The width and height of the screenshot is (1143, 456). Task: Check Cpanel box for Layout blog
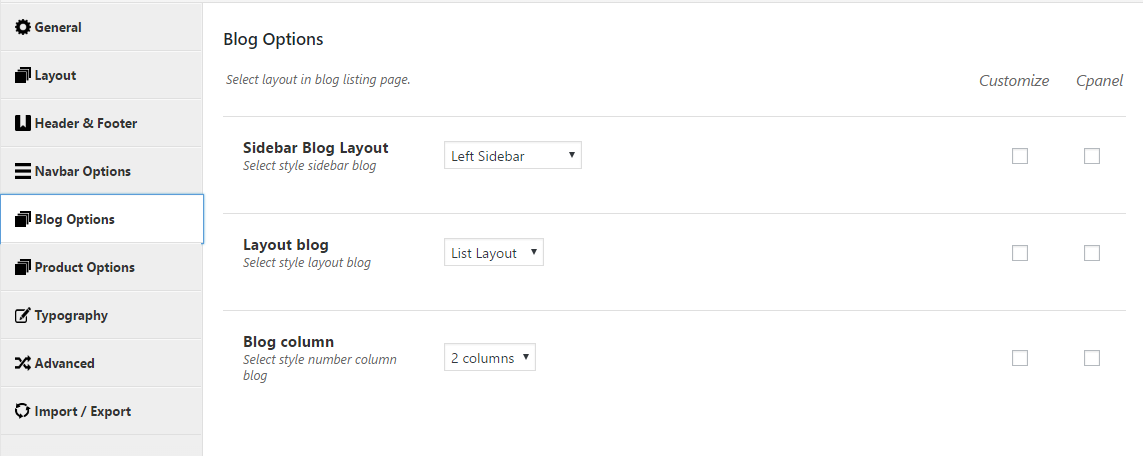point(1091,253)
